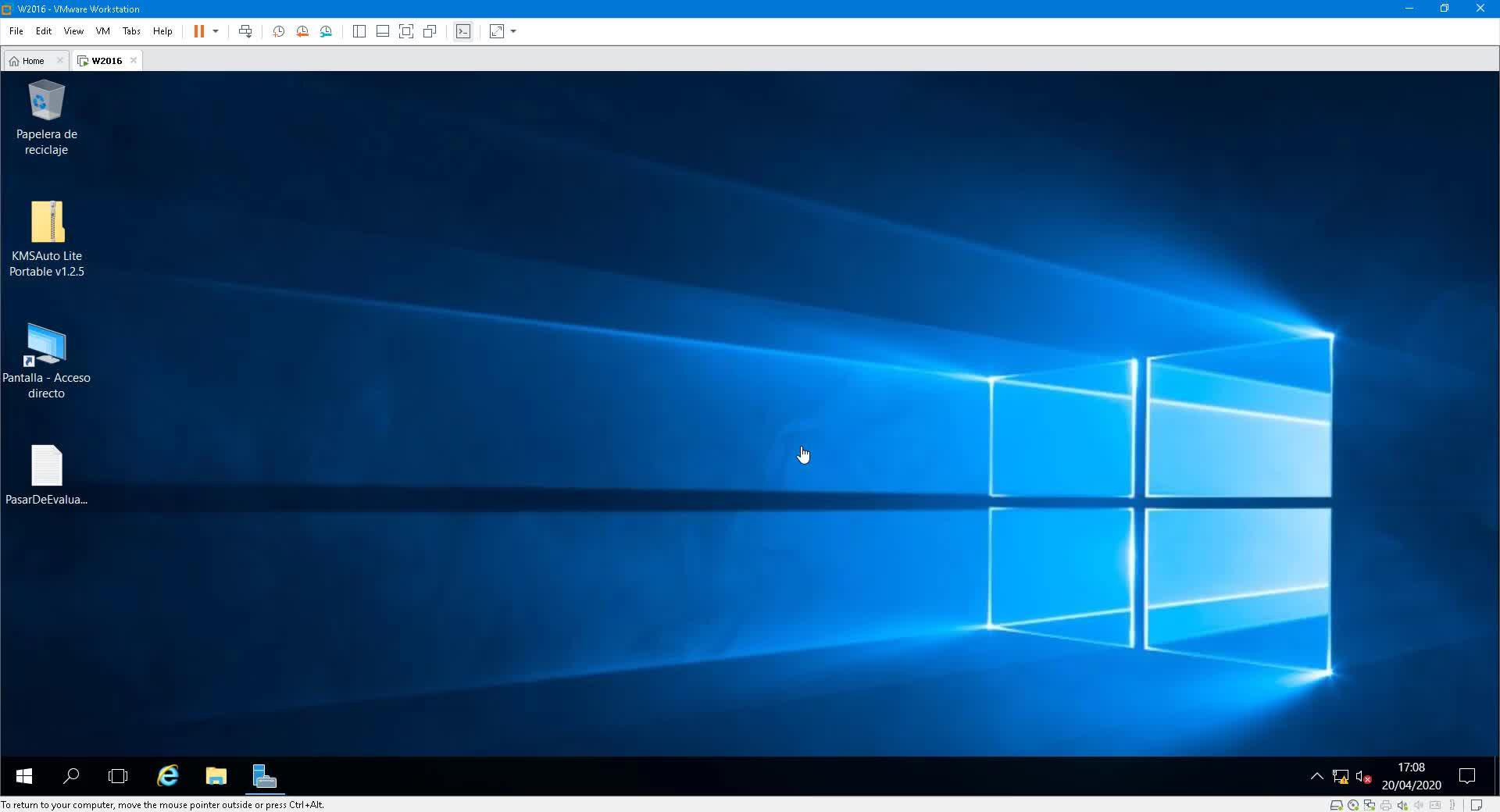Send Ctrl+Alt+Del to the virtual machine
1500x812 pixels.
click(x=245, y=31)
